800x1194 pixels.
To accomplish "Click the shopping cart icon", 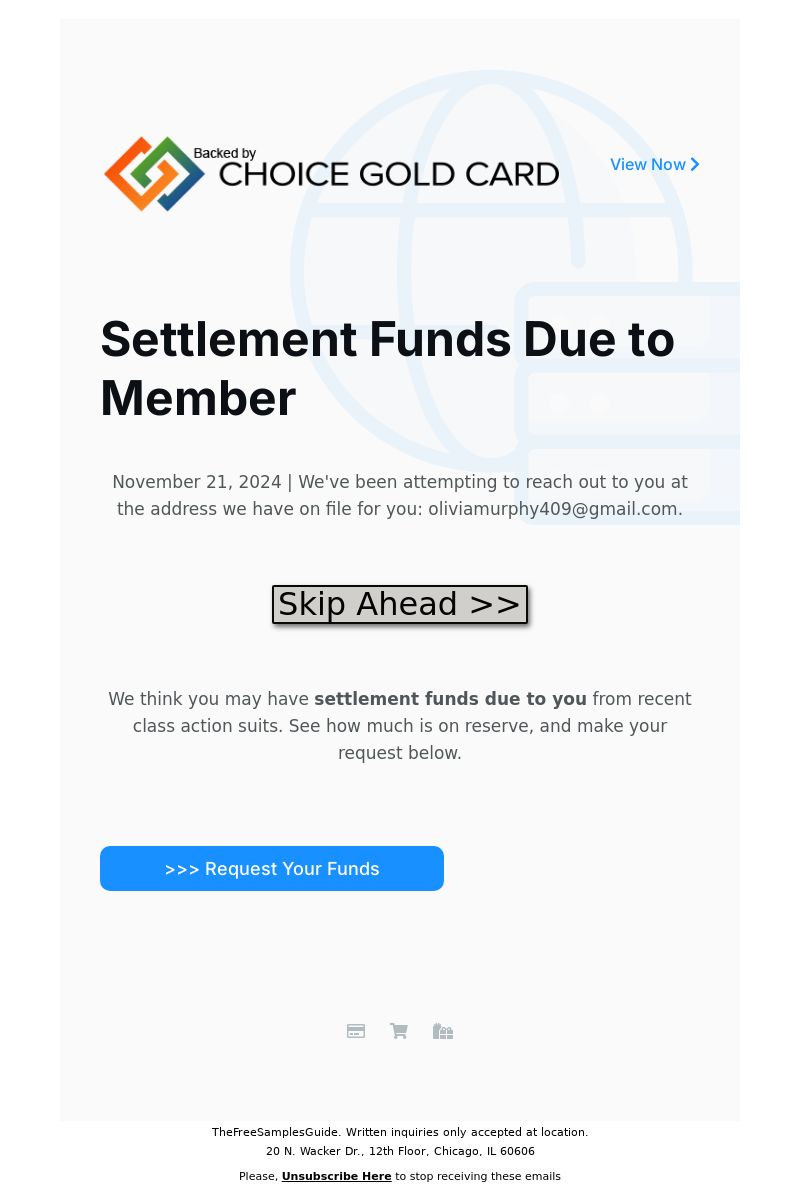I will (399, 1031).
